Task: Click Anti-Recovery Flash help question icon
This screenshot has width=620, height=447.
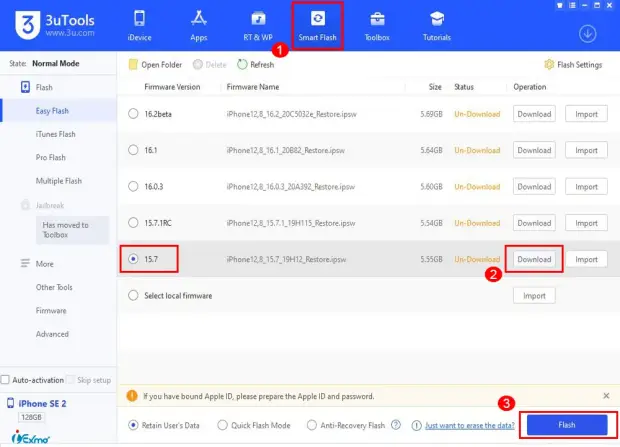Action: (395, 425)
